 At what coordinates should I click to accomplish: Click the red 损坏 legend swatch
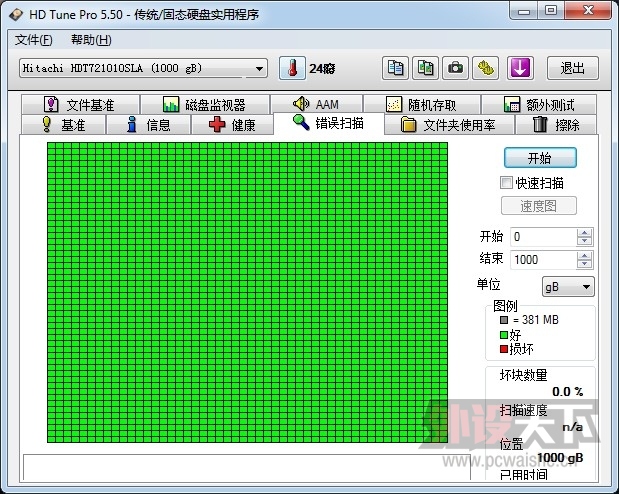(504, 349)
